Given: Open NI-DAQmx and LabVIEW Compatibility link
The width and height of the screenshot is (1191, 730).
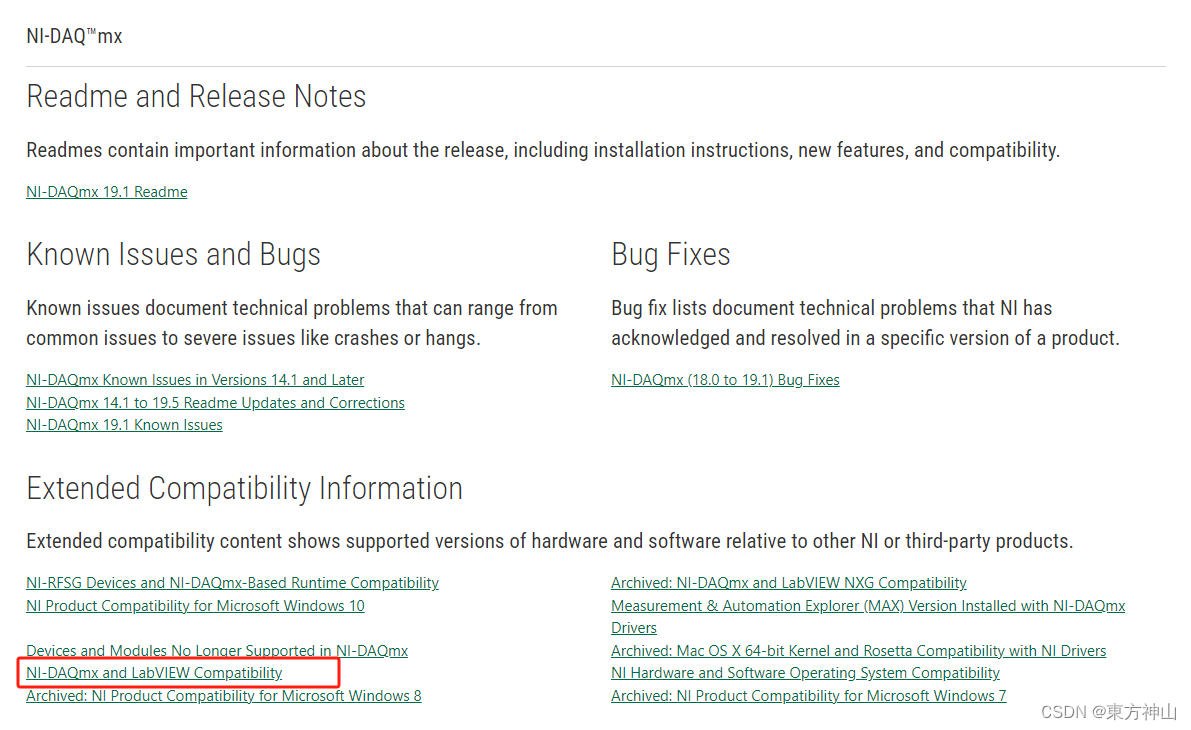Looking at the screenshot, I should 154,673.
